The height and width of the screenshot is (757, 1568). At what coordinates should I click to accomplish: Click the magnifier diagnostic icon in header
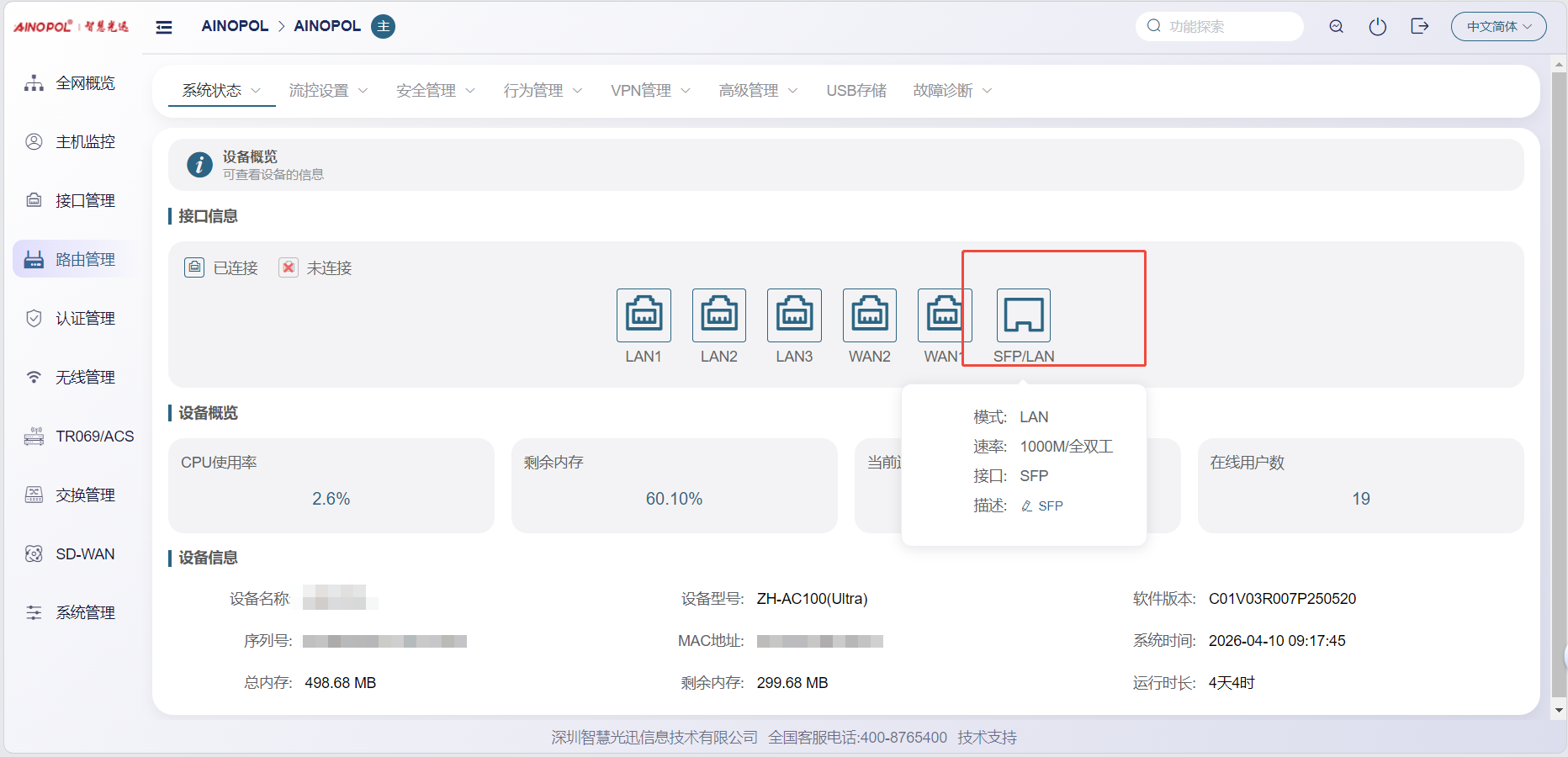pos(1336,27)
